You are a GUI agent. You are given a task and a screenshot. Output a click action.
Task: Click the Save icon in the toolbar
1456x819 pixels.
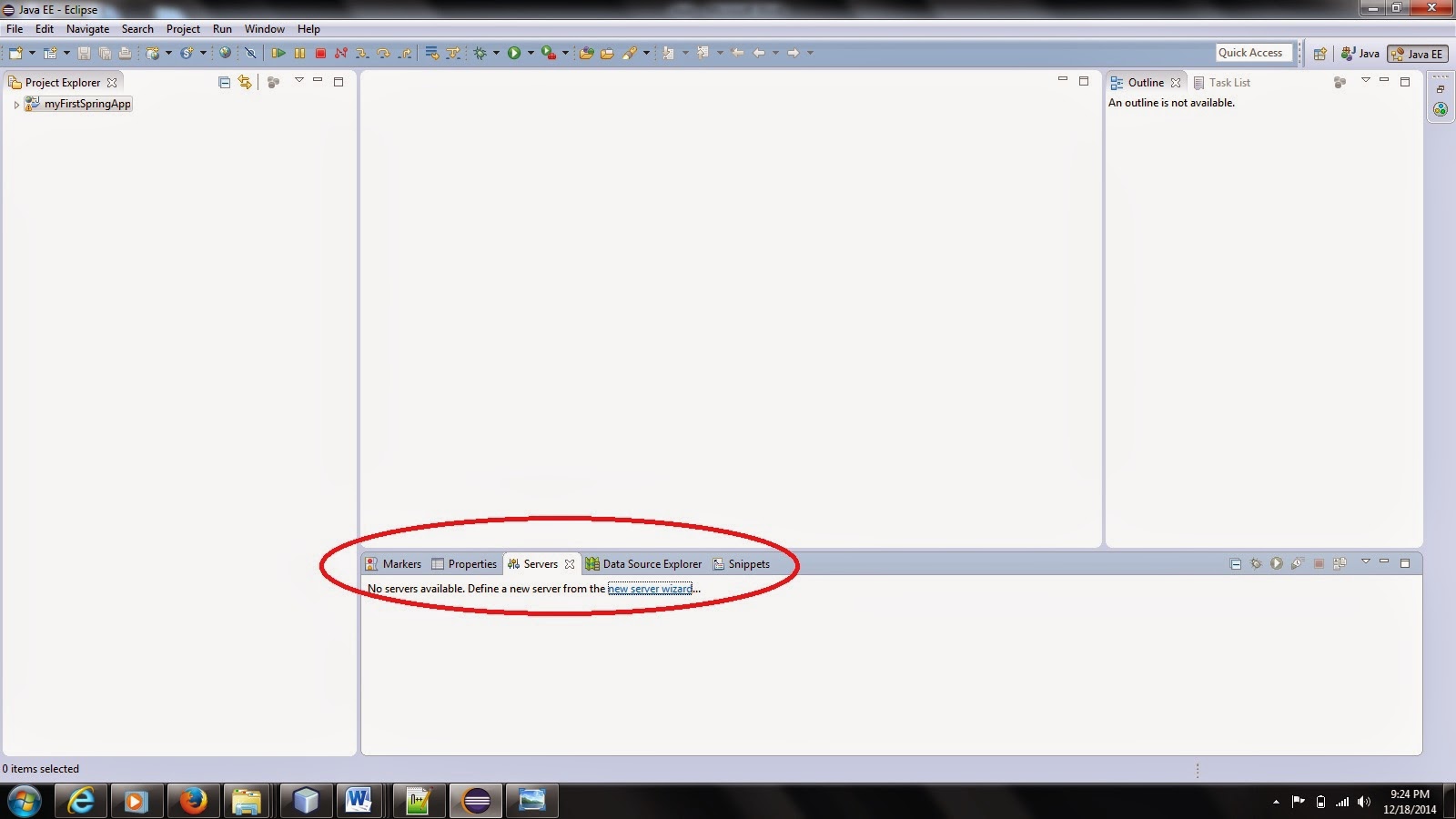pos(85,52)
